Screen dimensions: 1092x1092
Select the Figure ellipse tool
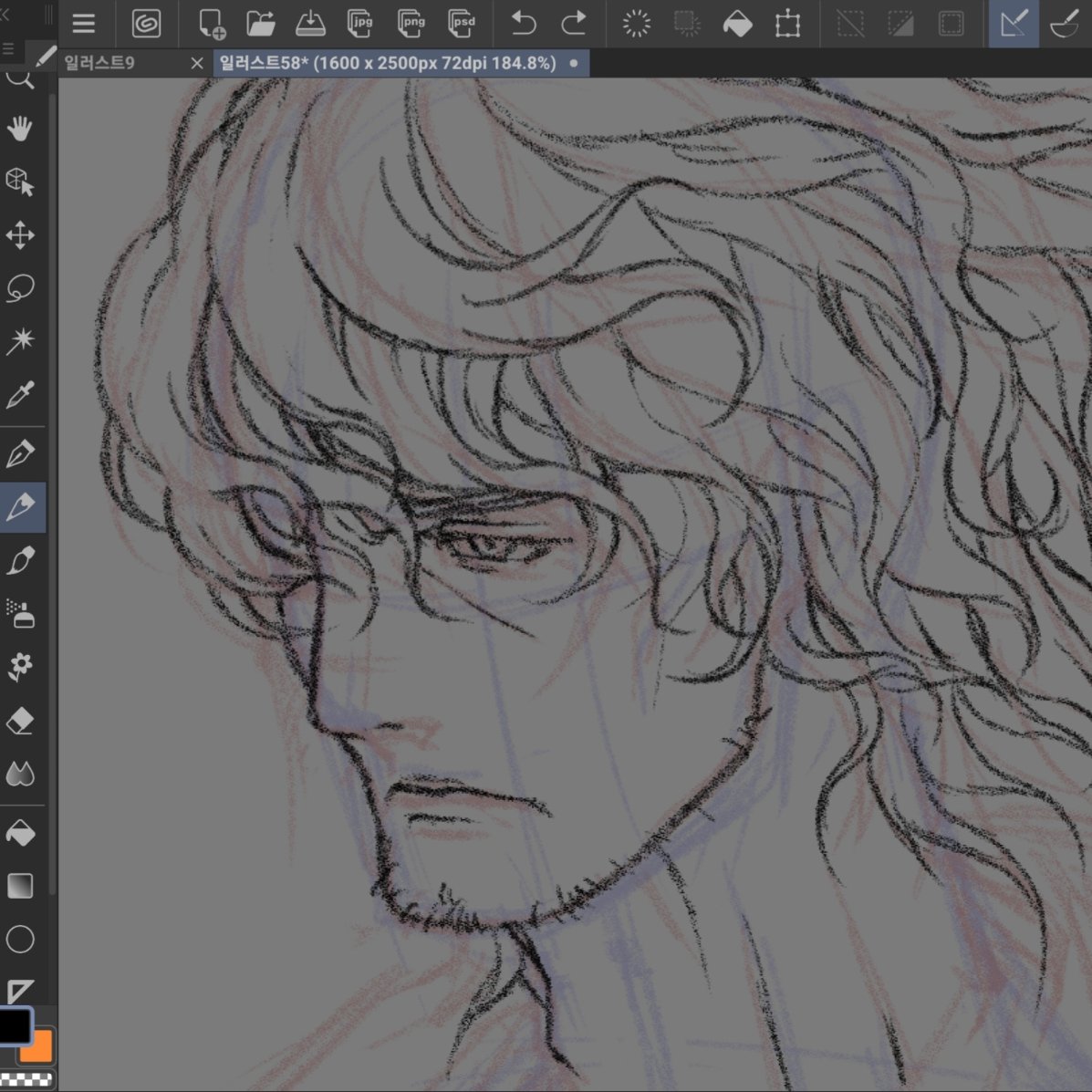20,940
